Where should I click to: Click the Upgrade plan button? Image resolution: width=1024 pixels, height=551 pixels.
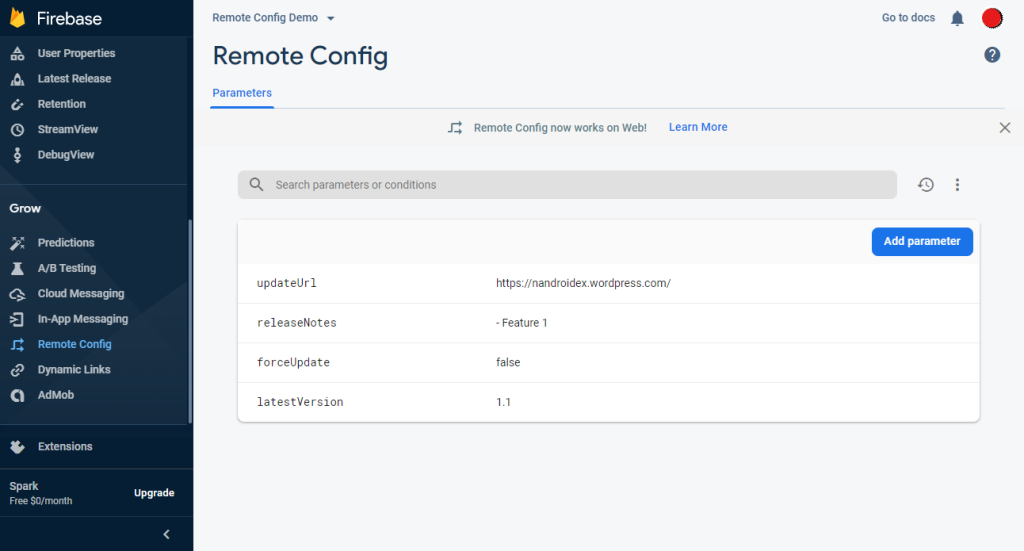click(154, 493)
